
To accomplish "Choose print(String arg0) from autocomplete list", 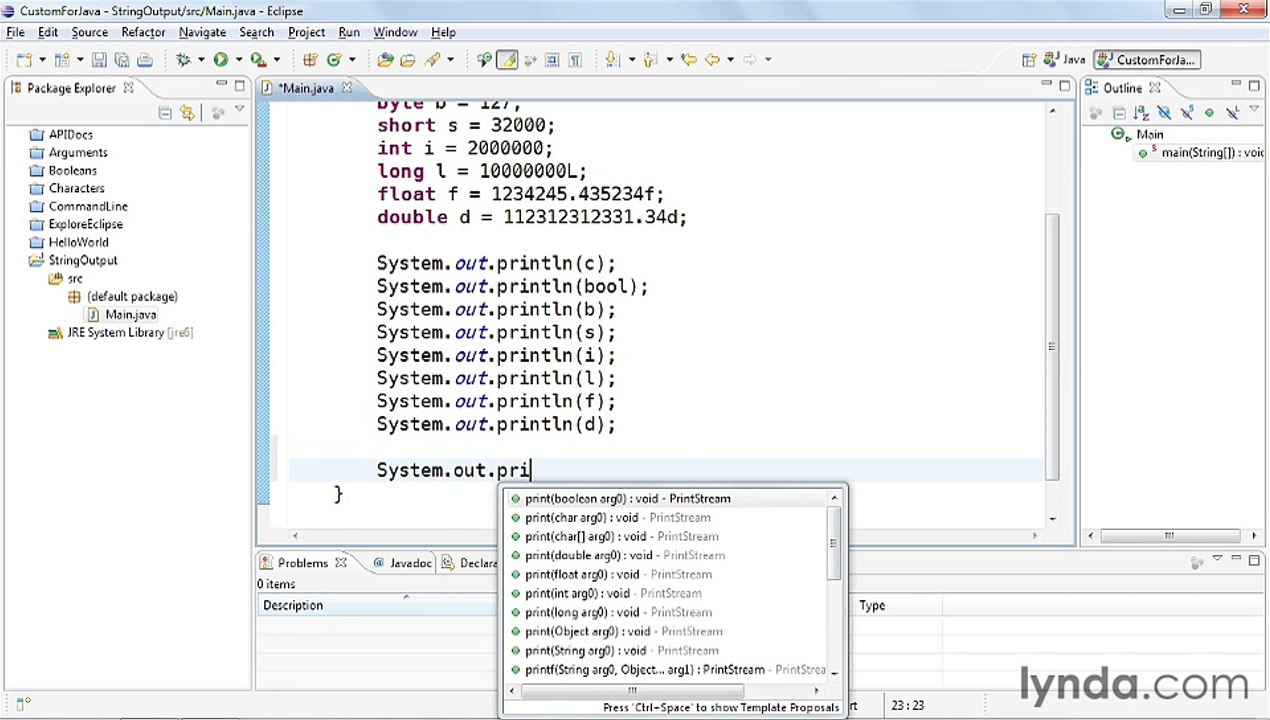I will [670, 650].
